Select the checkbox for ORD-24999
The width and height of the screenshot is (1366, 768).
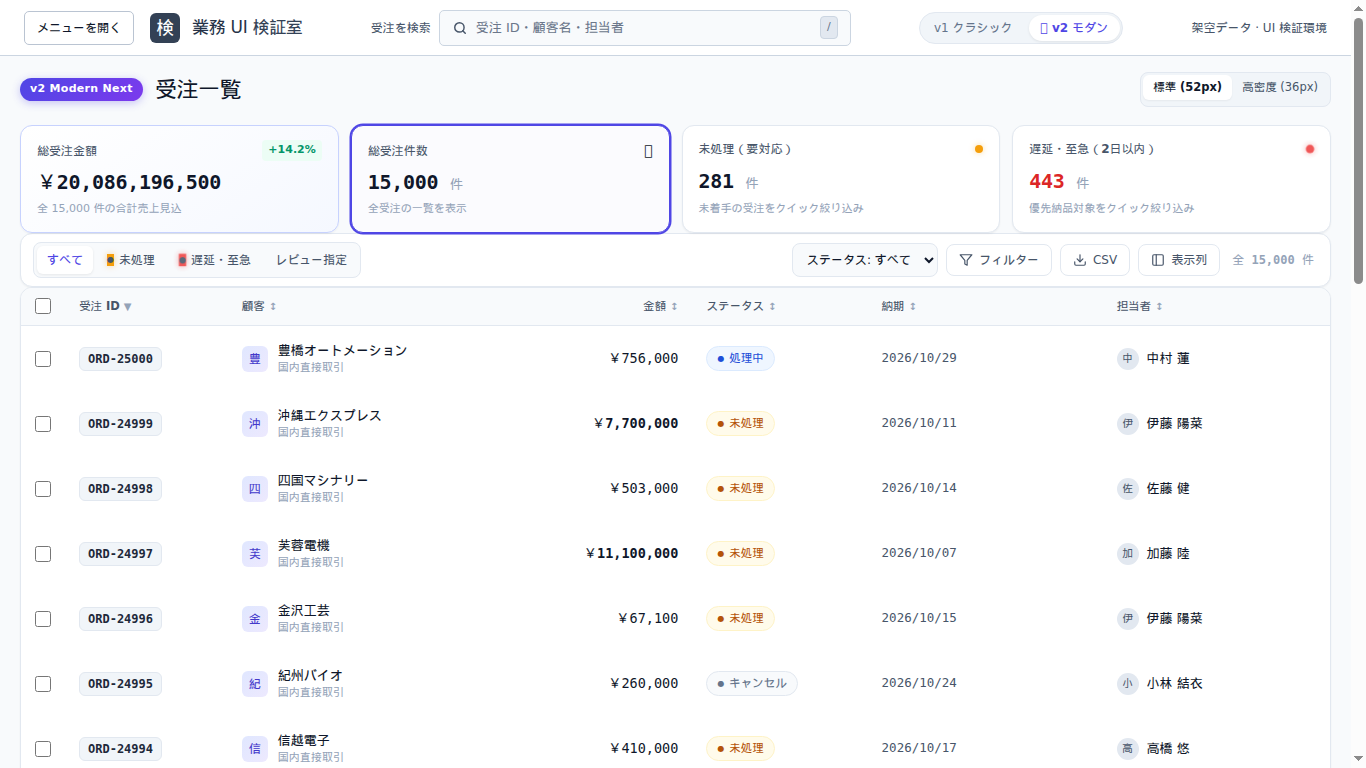click(x=43, y=424)
